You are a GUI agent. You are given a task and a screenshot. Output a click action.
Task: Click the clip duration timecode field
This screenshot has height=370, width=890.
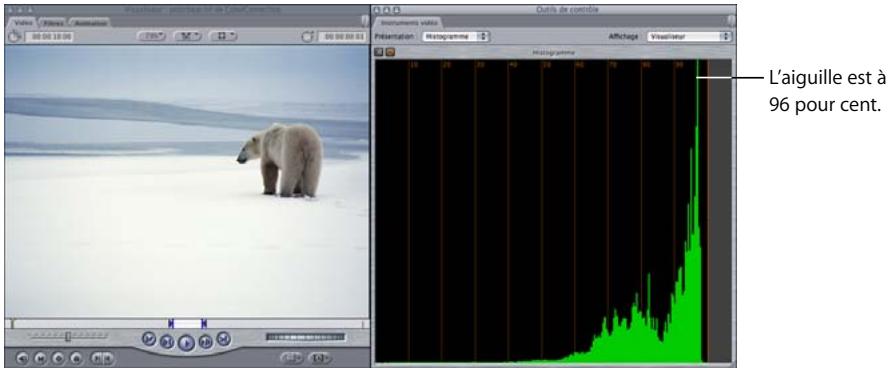(x=49, y=36)
